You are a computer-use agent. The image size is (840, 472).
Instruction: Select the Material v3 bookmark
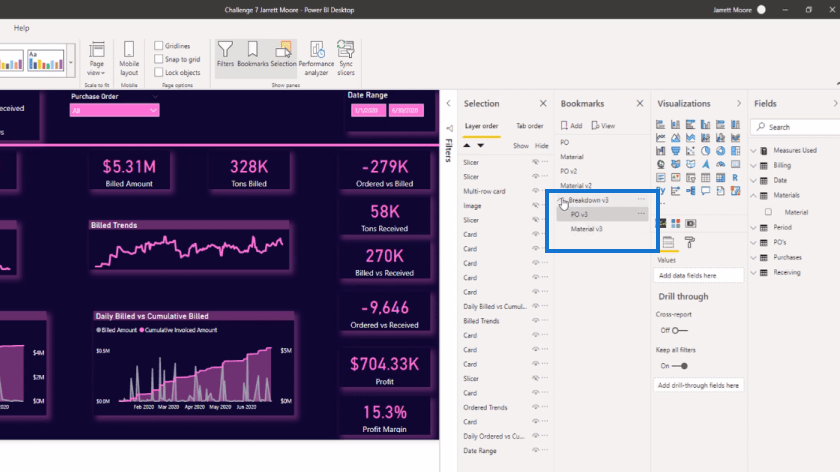click(586, 229)
